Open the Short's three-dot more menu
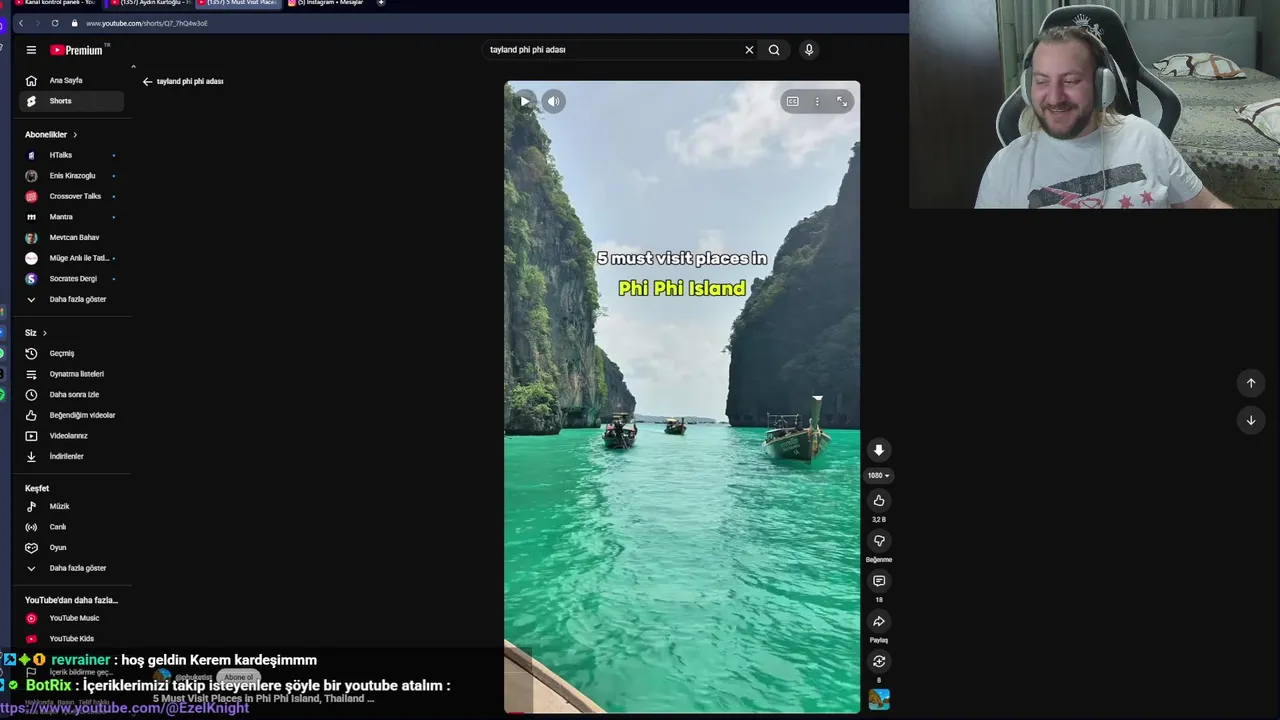 [x=817, y=101]
